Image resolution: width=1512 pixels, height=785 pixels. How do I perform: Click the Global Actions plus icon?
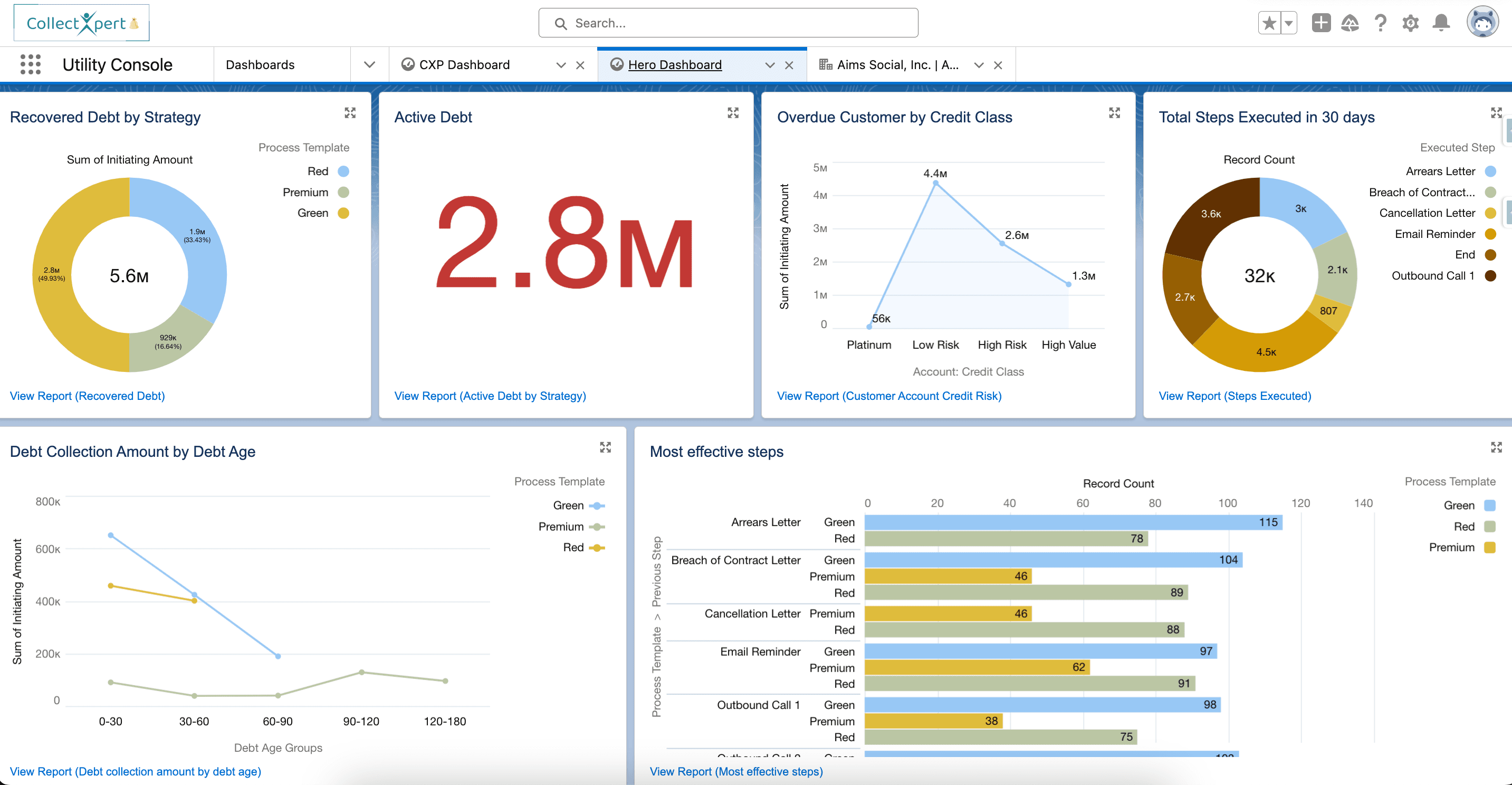1320,23
